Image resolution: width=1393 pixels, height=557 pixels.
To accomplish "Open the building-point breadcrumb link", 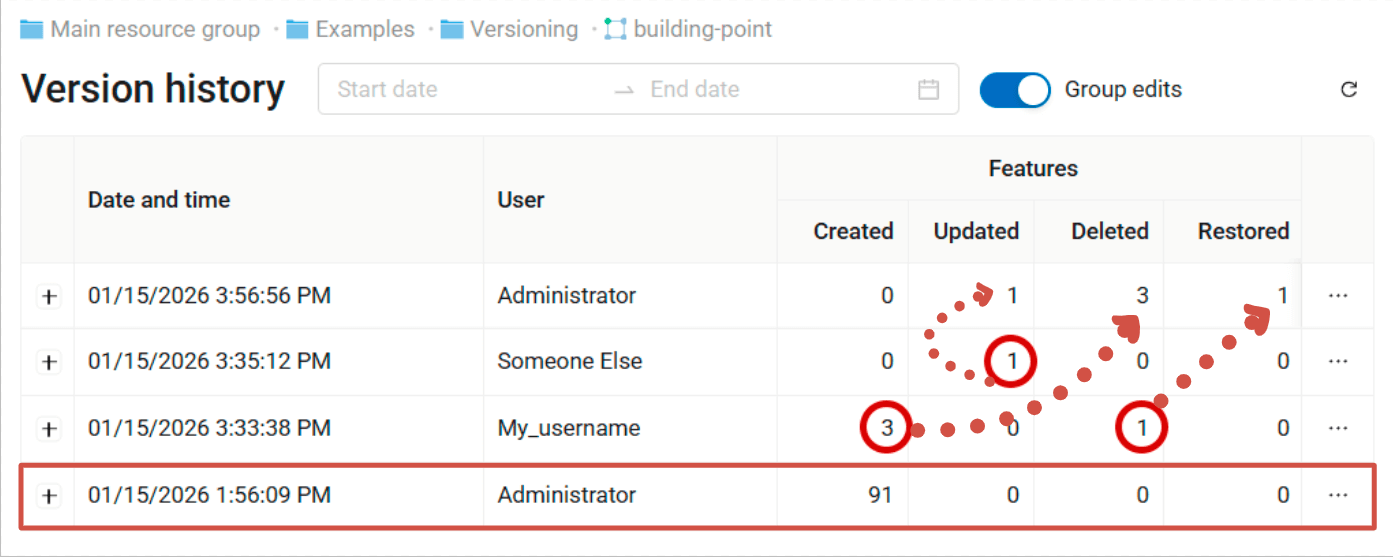I will (x=702, y=29).
